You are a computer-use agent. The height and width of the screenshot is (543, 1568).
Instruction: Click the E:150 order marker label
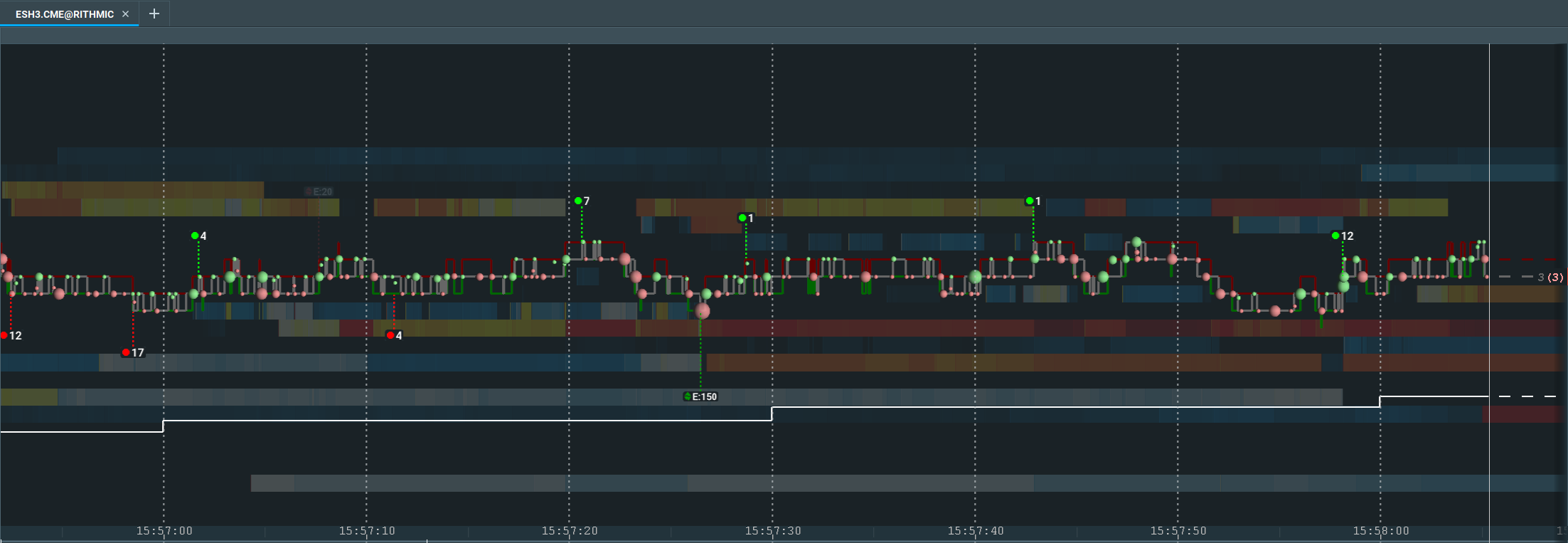700,396
